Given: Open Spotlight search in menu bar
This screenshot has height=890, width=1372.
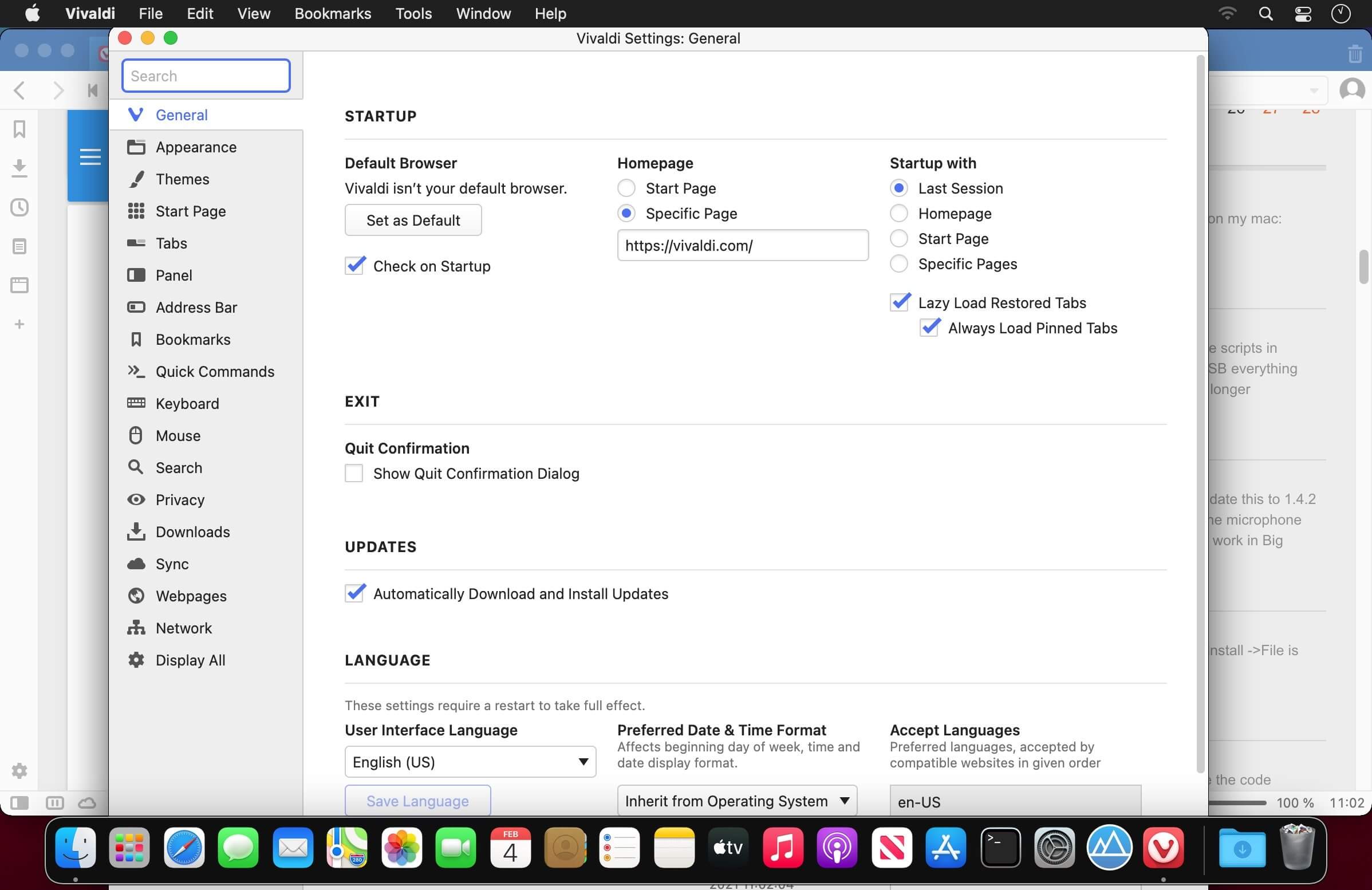Looking at the screenshot, I should 1265,13.
